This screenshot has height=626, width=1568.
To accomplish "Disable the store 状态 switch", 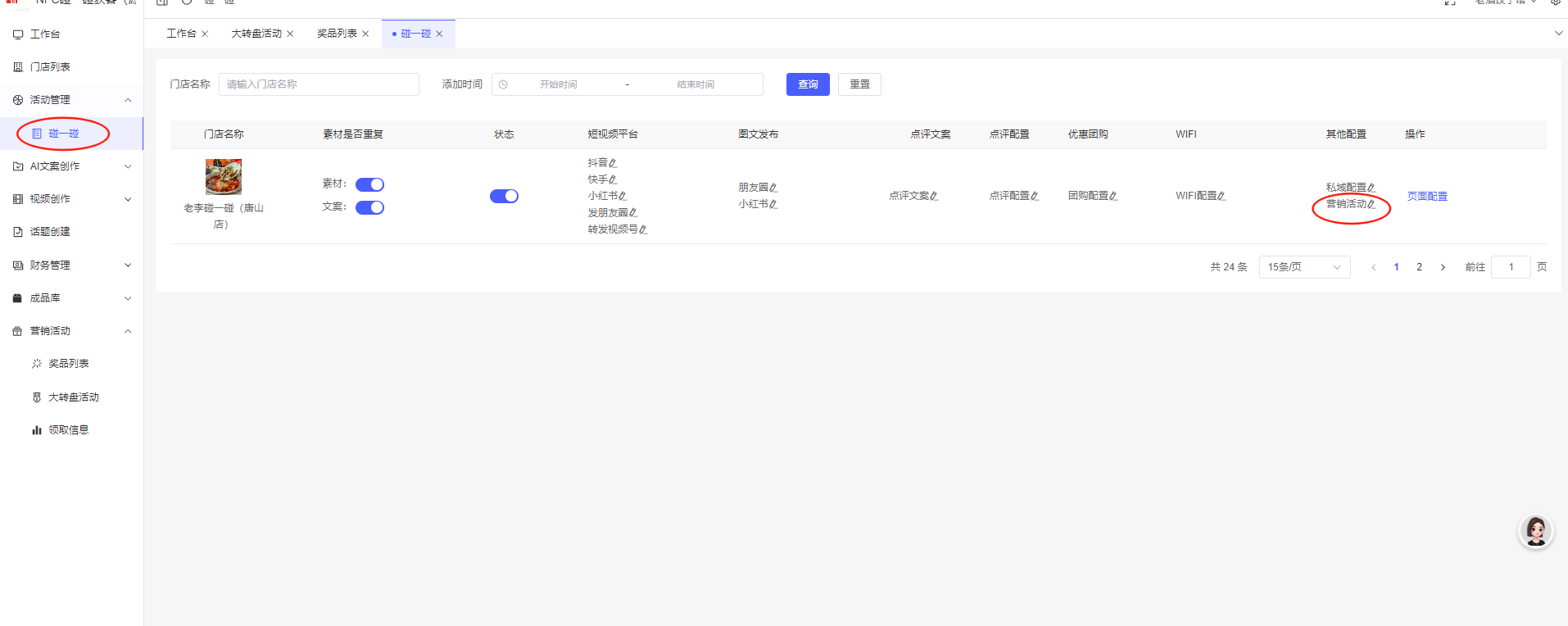I will (x=504, y=196).
